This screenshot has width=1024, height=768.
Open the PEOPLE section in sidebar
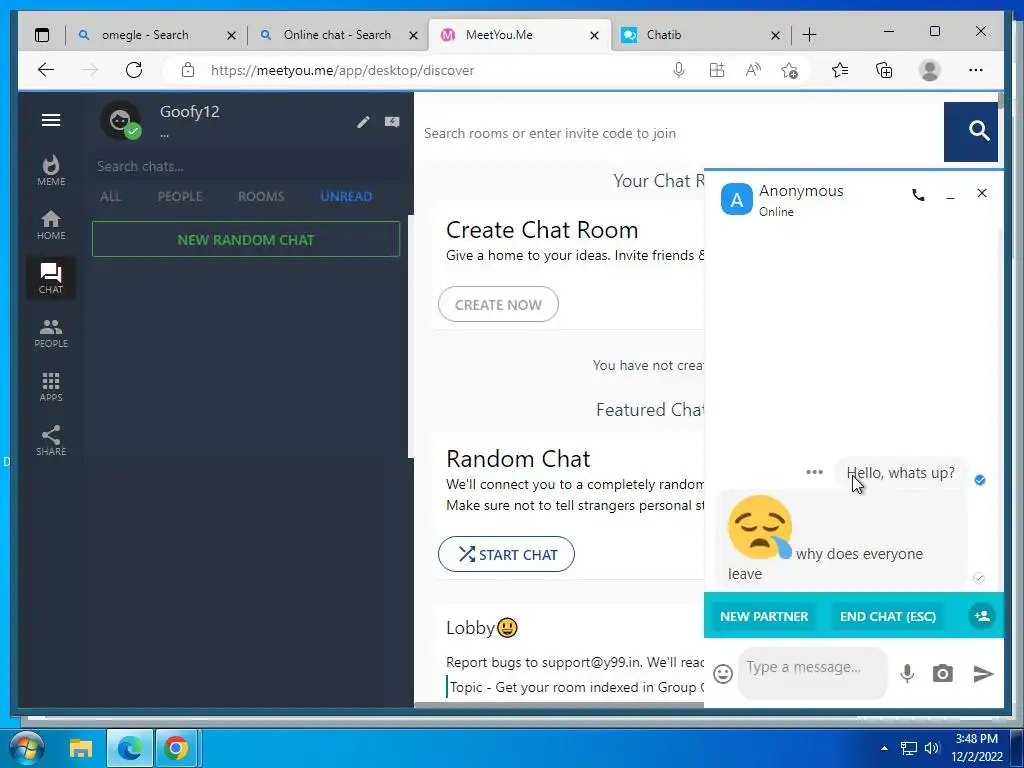click(x=51, y=333)
